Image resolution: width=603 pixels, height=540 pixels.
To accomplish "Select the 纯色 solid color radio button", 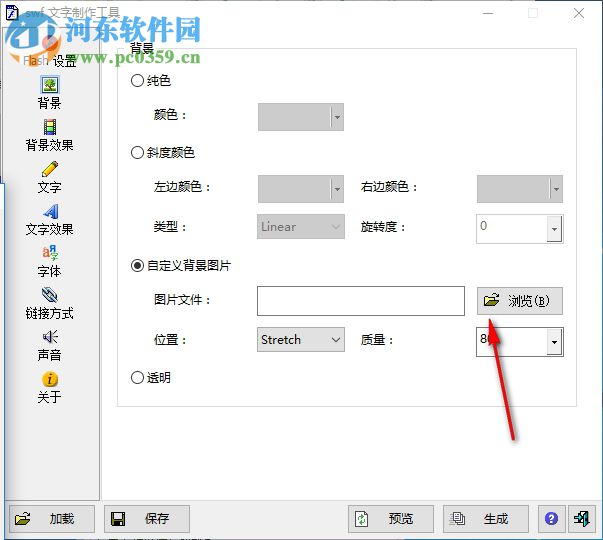I will [x=137, y=80].
